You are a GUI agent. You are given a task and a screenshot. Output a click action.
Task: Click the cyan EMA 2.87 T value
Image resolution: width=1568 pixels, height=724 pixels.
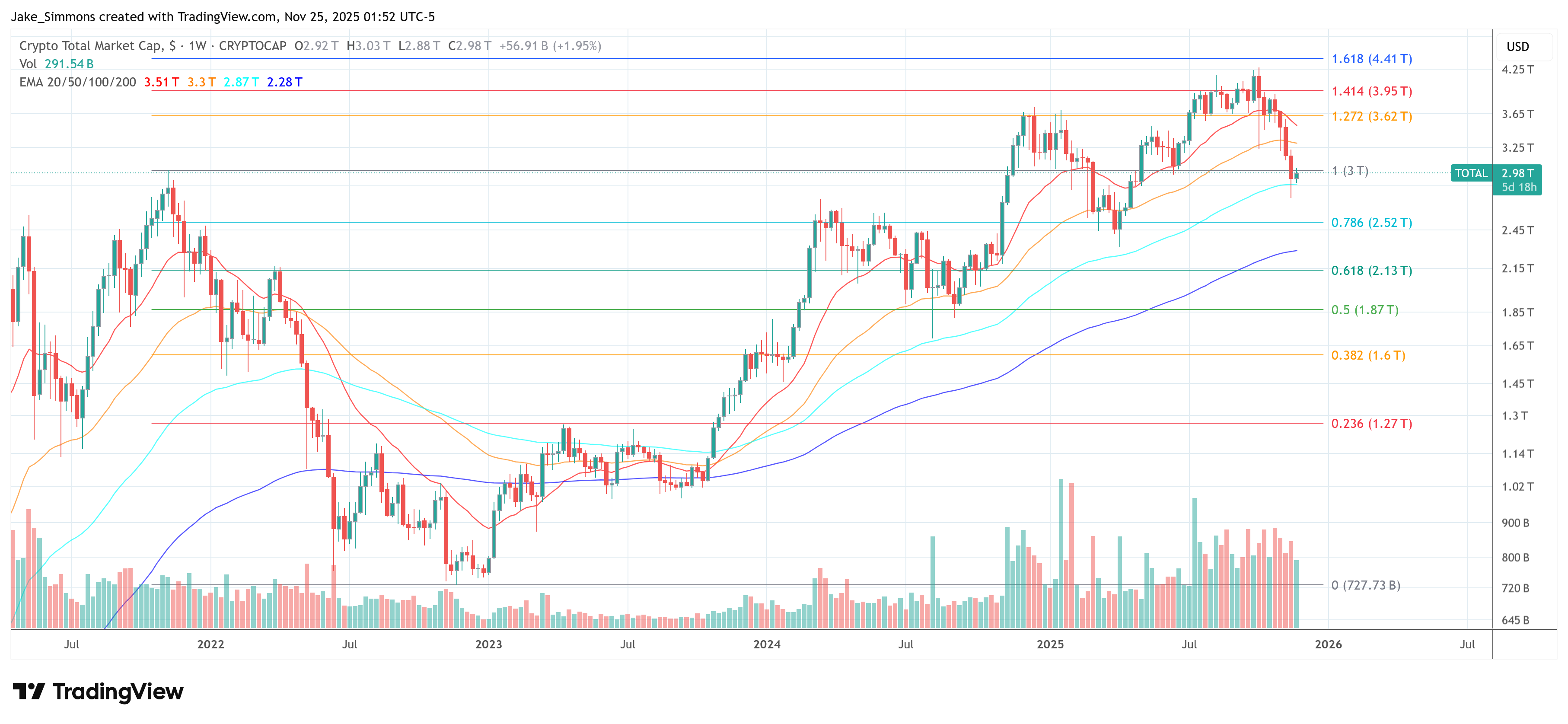(241, 82)
